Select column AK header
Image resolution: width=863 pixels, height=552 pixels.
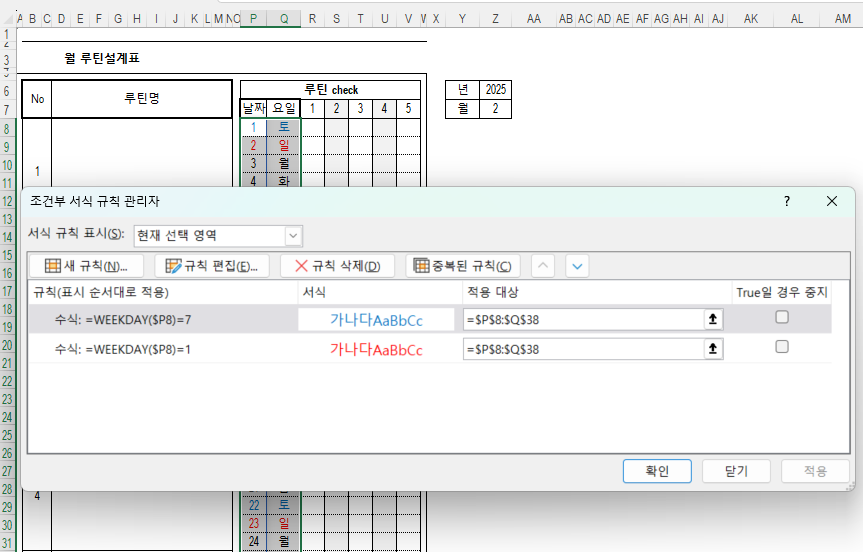(751, 19)
